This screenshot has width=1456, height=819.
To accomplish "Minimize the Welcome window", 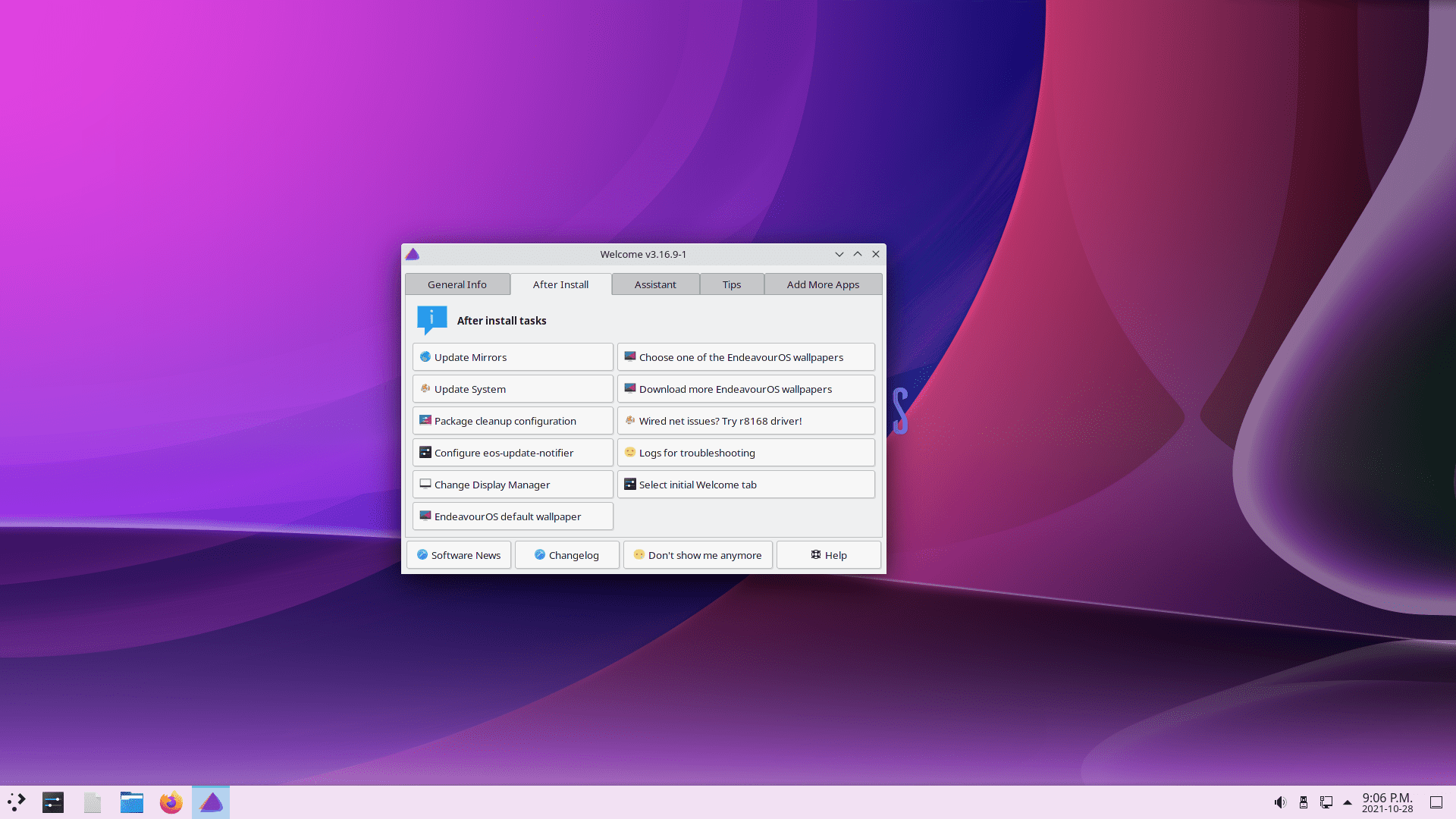I will (x=839, y=254).
